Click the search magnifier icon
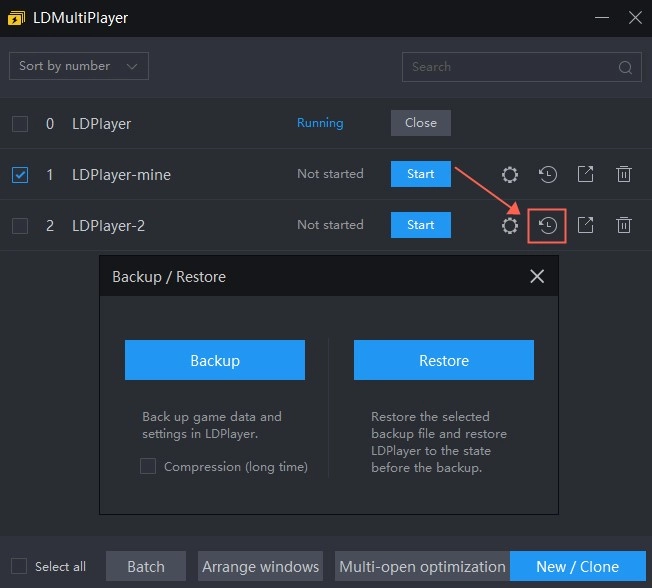The height and width of the screenshot is (588, 652). click(x=625, y=67)
